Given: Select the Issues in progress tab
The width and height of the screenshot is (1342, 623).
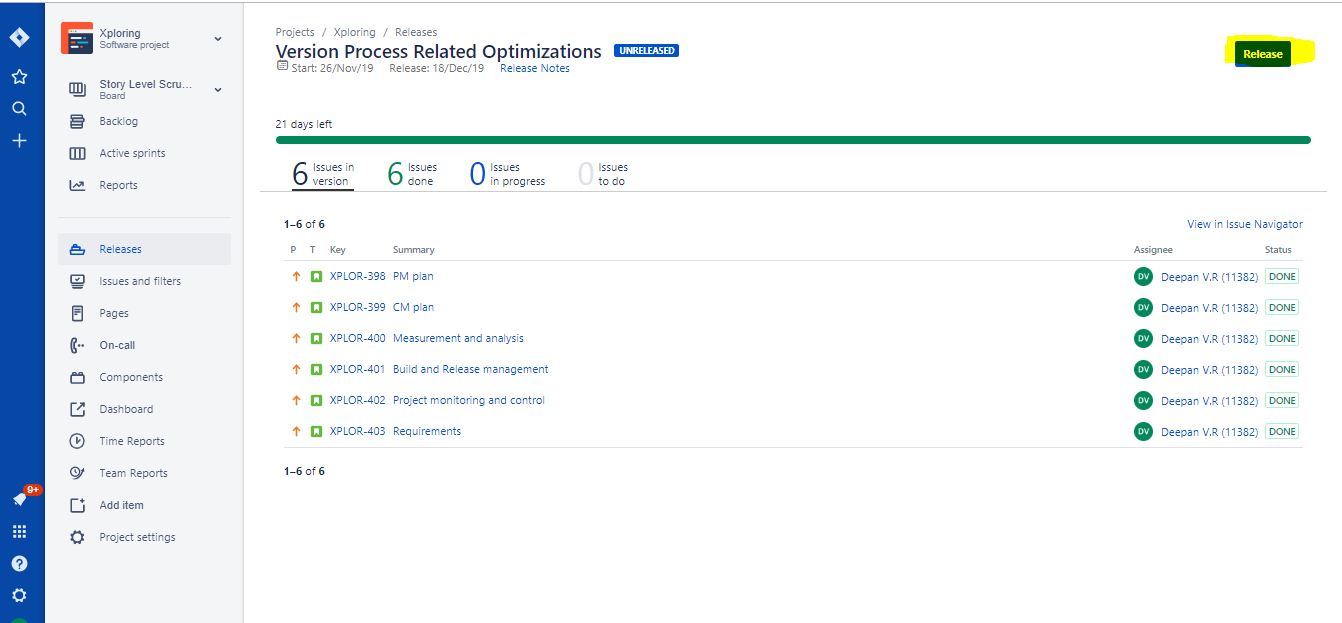Looking at the screenshot, I should pyautogui.click(x=508, y=174).
